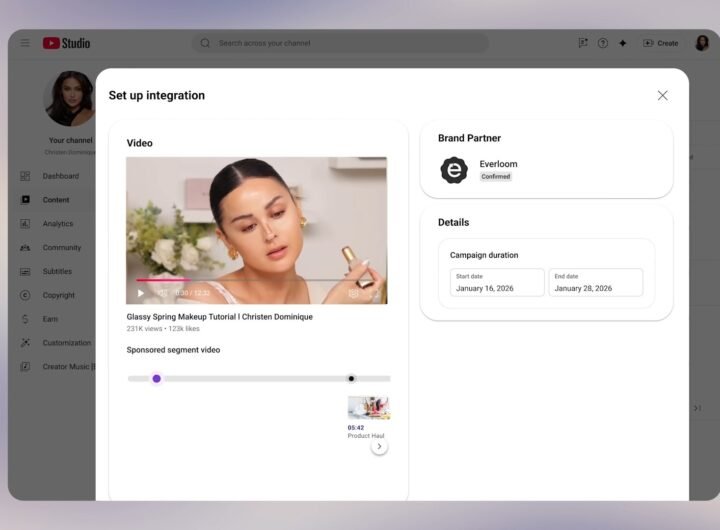Play the Glassy Spring Makeup Tutorial video
The height and width of the screenshot is (530, 720).
click(x=141, y=293)
